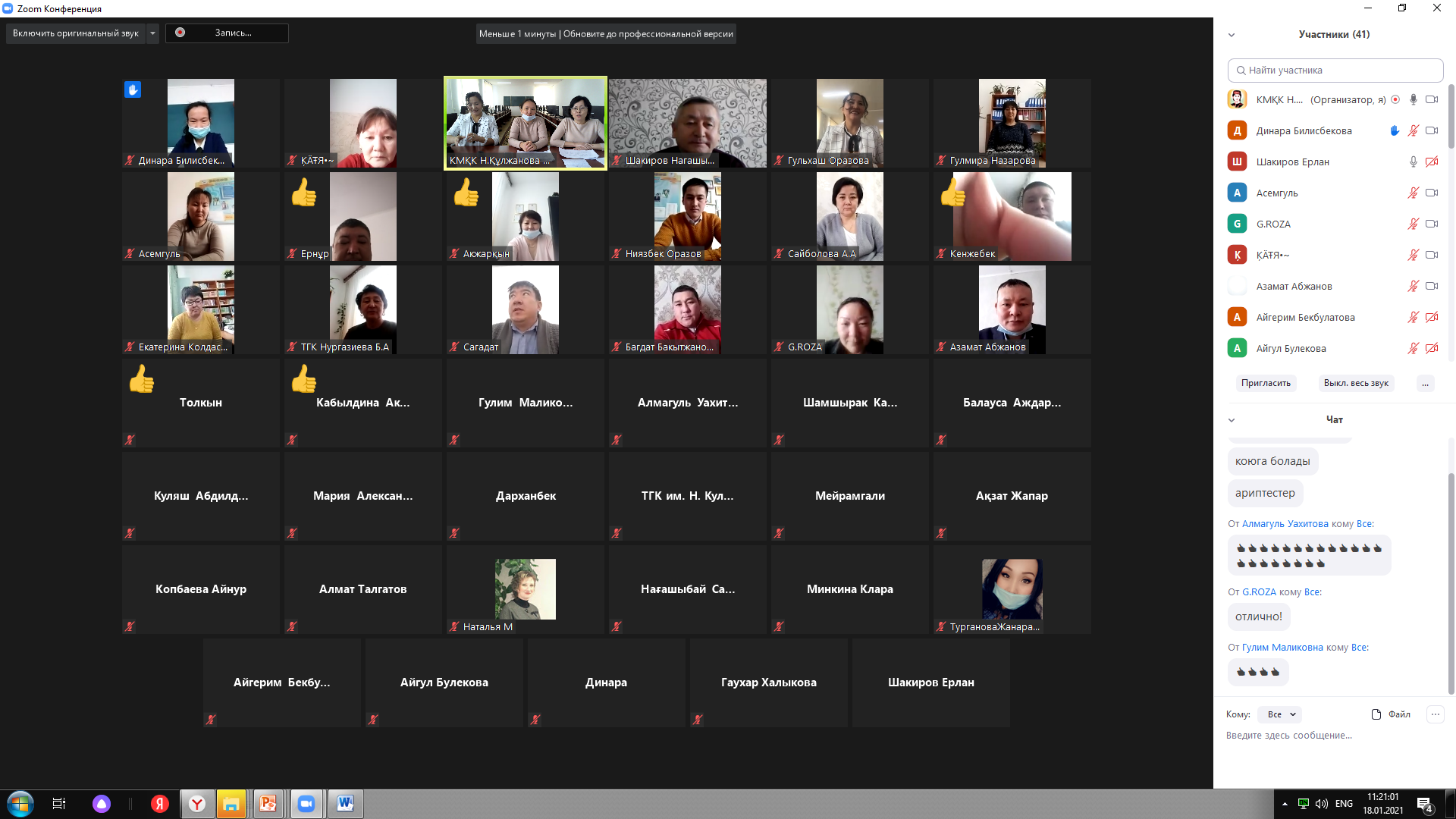Click camera icon beside Асемгуль participant
The image size is (1456, 819).
coord(1432,193)
